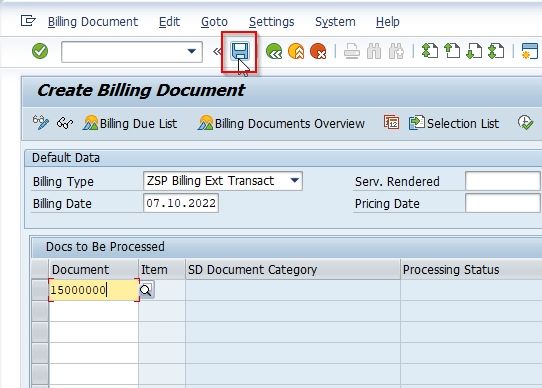Viewport: 542px width, 388px height.
Task: Click the Print icon in the toolbar
Action: (352, 52)
